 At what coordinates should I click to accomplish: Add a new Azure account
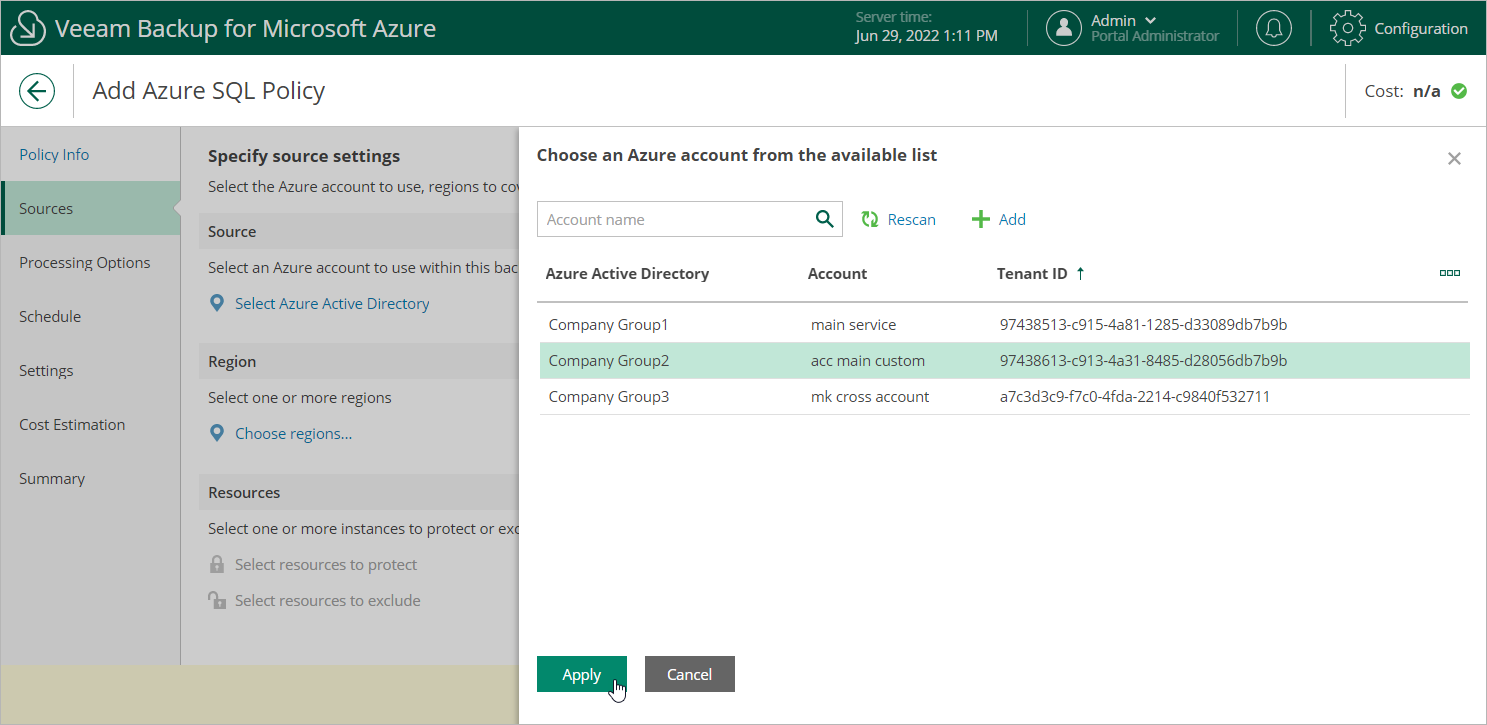[999, 219]
